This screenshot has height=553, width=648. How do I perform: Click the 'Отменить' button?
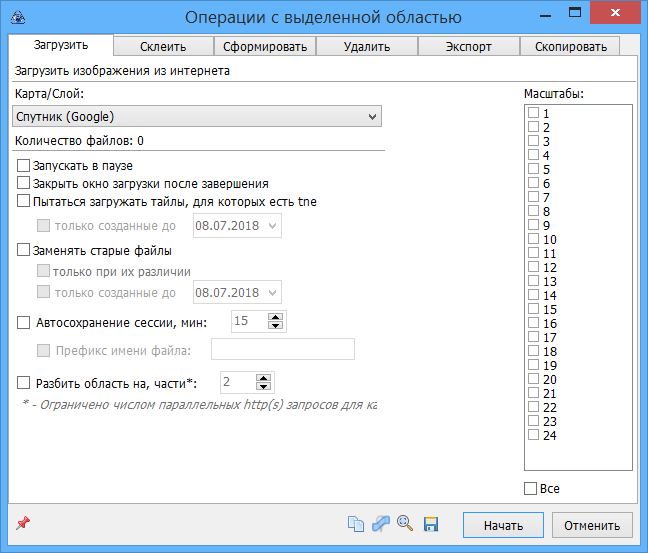pos(591,525)
